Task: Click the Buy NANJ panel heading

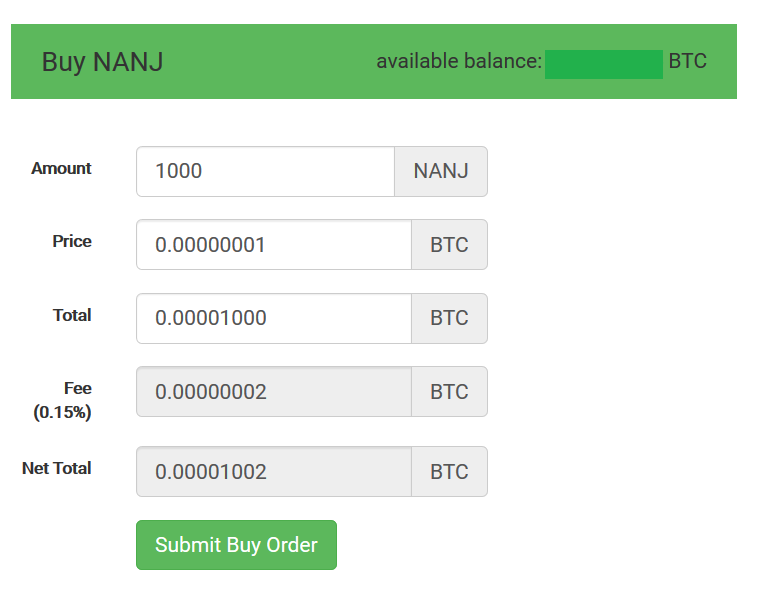Action: [x=103, y=62]
